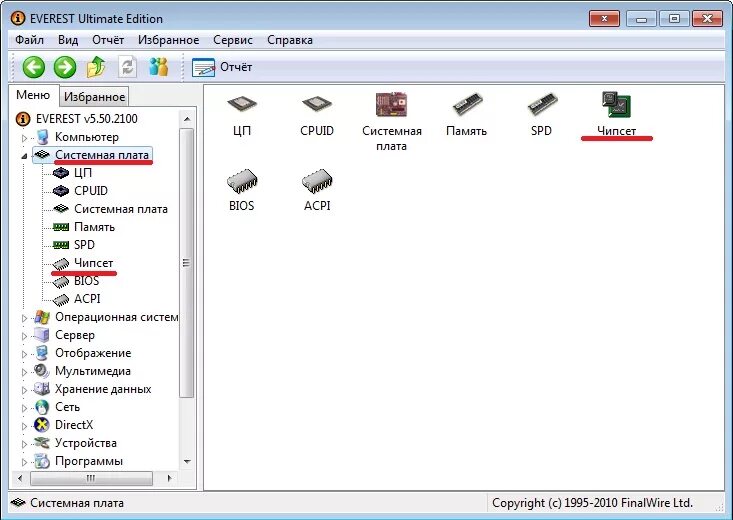The width and height of the screenshot is (733, 520).
Task: Maximize the EVEREST window
Action: (674, 19)
